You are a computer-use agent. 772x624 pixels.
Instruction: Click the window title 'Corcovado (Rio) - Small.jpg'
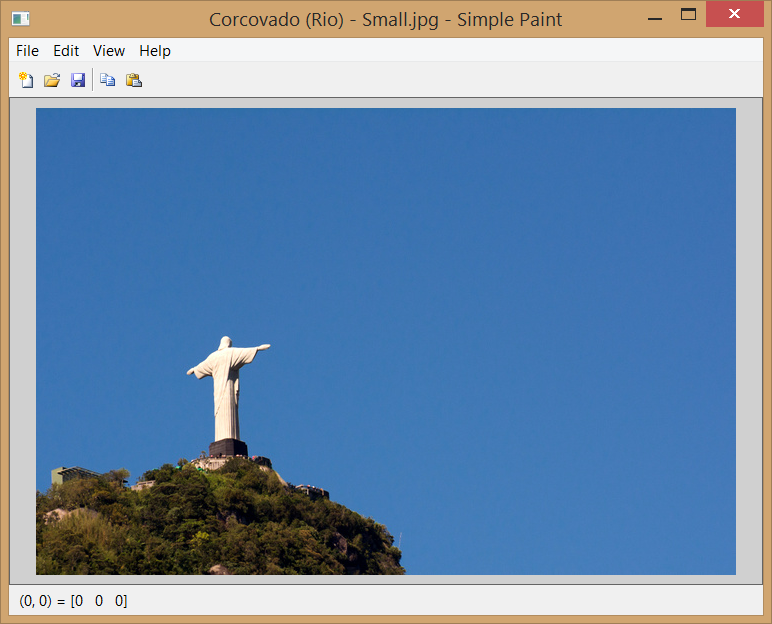(323, 20)
